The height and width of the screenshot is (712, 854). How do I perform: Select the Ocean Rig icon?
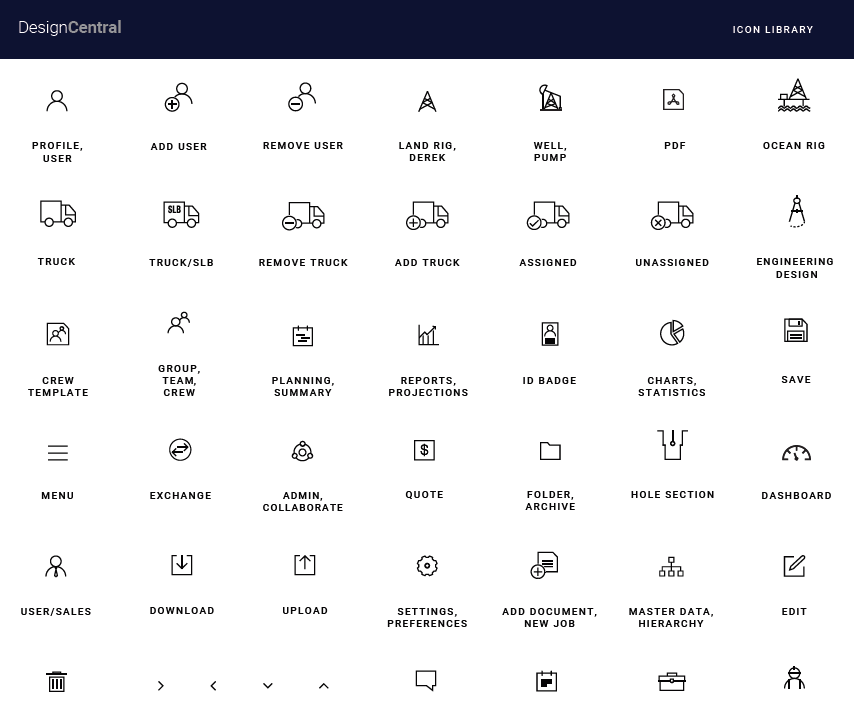794,95
